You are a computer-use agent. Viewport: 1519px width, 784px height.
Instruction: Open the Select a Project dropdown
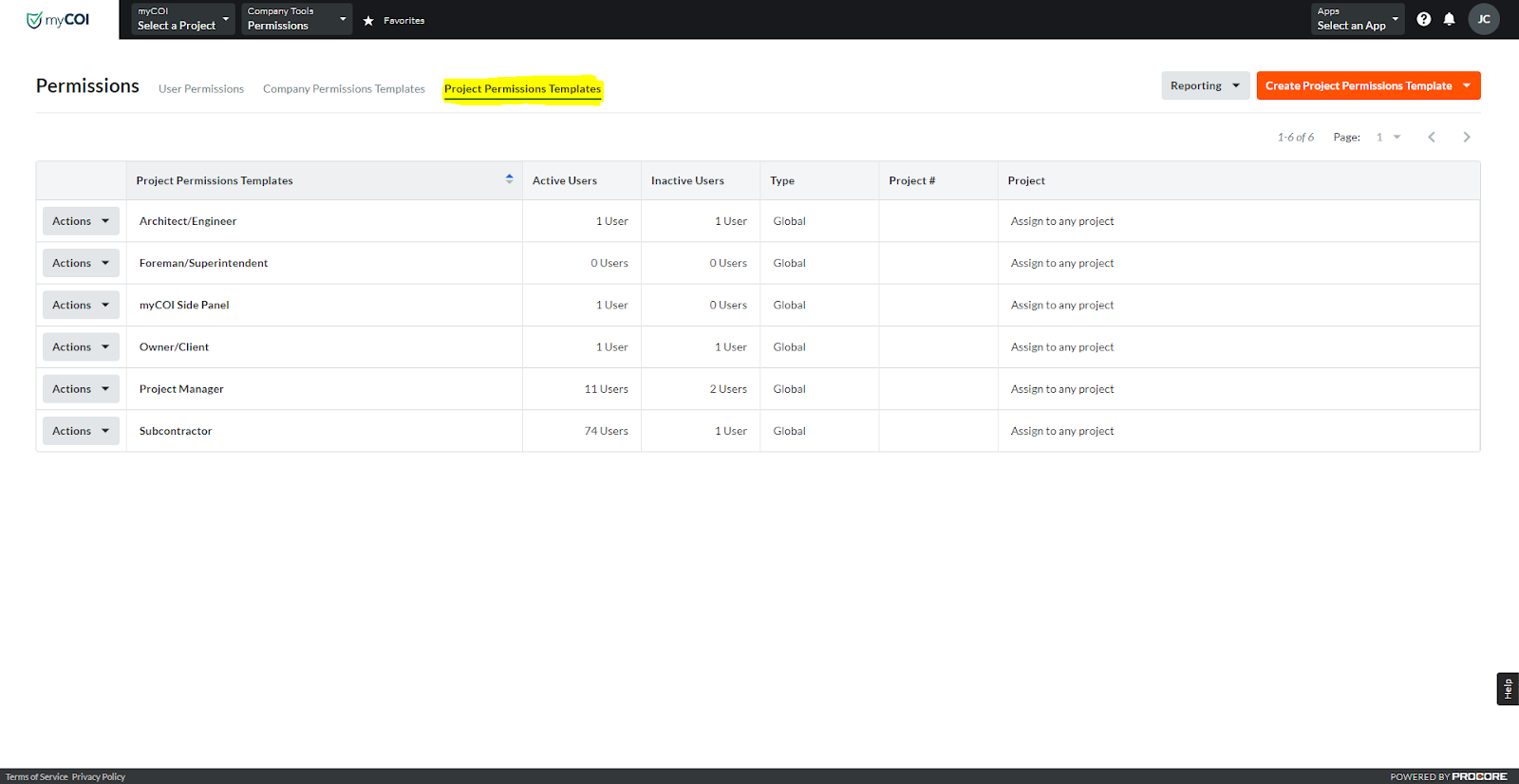point(183,19)
